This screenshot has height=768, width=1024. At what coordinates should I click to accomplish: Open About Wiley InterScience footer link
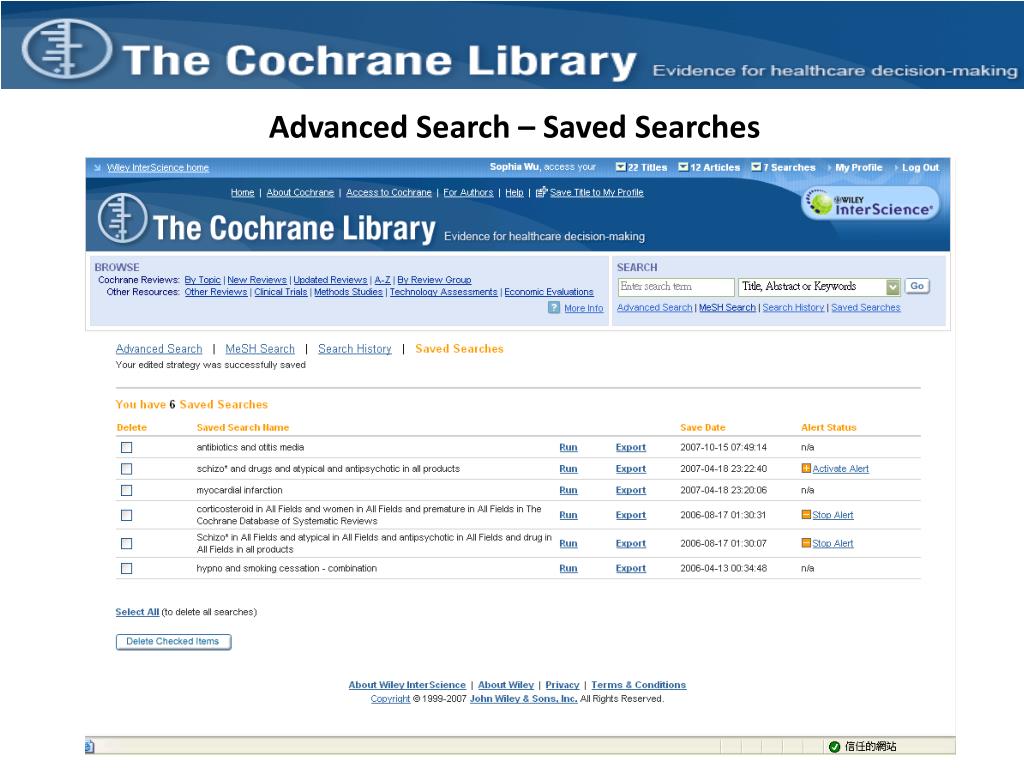tap(407, 684)
